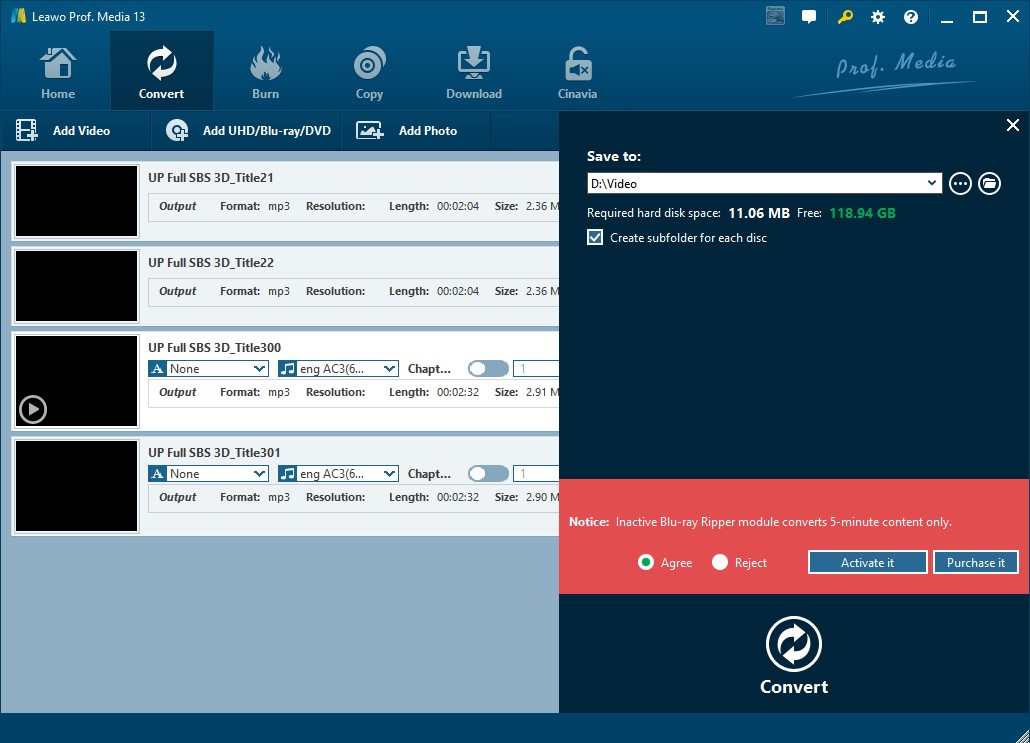
Task: Uncheck Create subfolder for each disc
Action: [x=596, y=238]
